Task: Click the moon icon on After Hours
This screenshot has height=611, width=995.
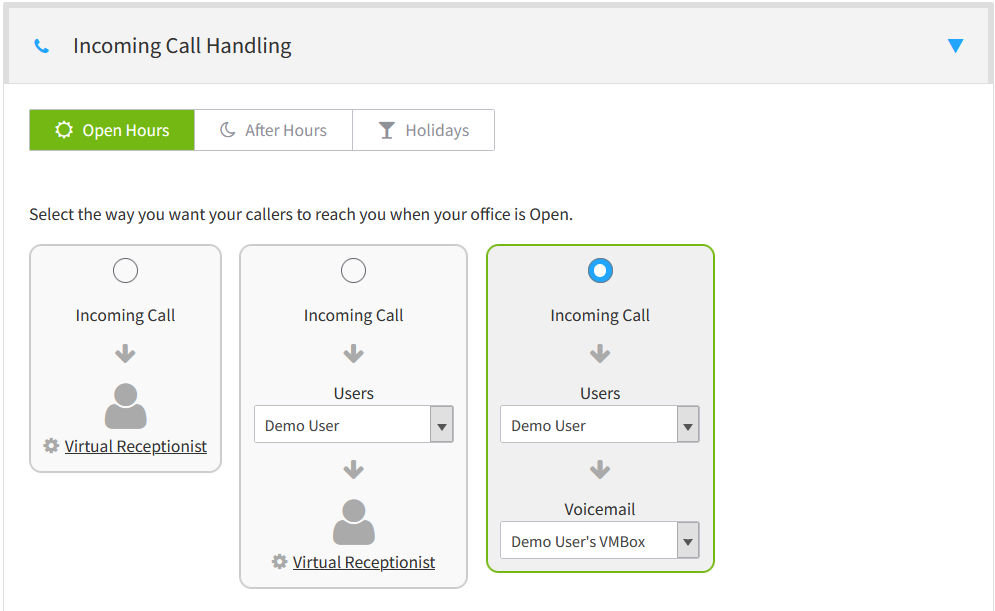Action: (228, 130)
